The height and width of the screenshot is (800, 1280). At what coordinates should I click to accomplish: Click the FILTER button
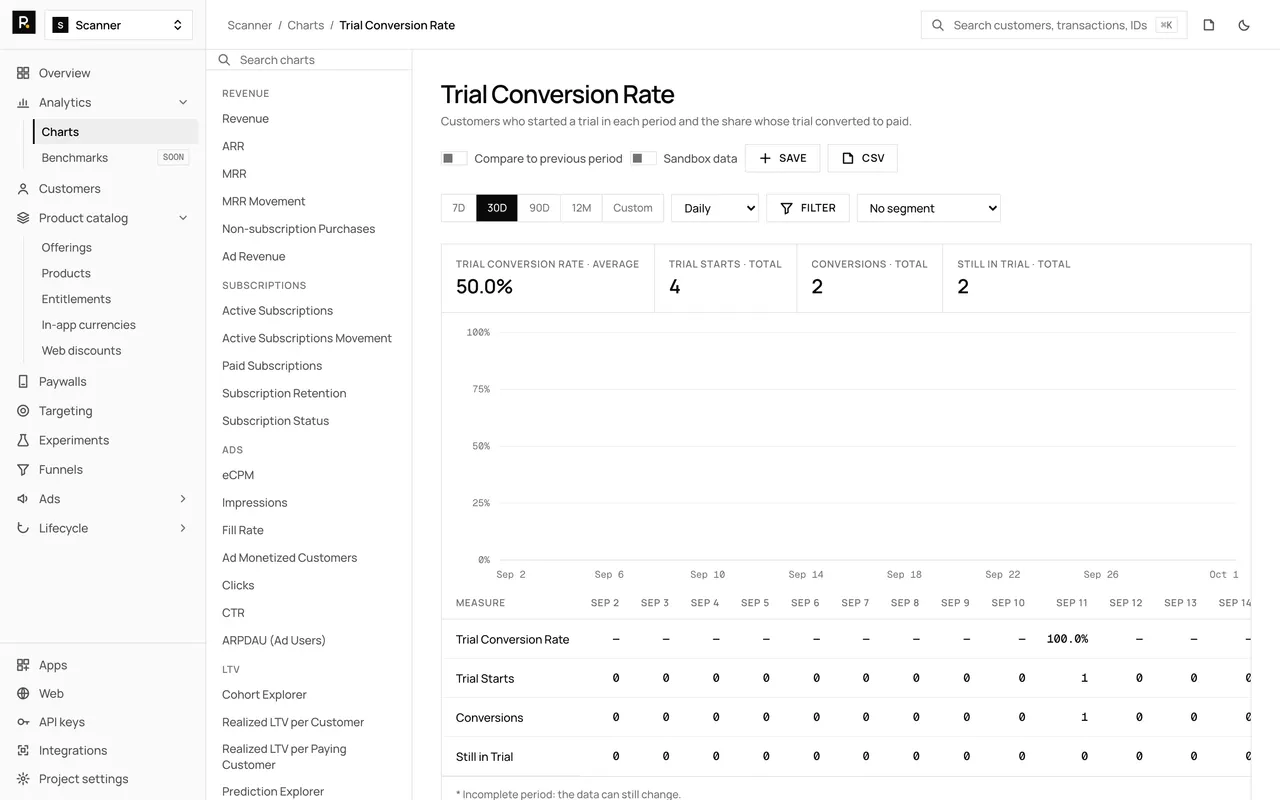808,208
